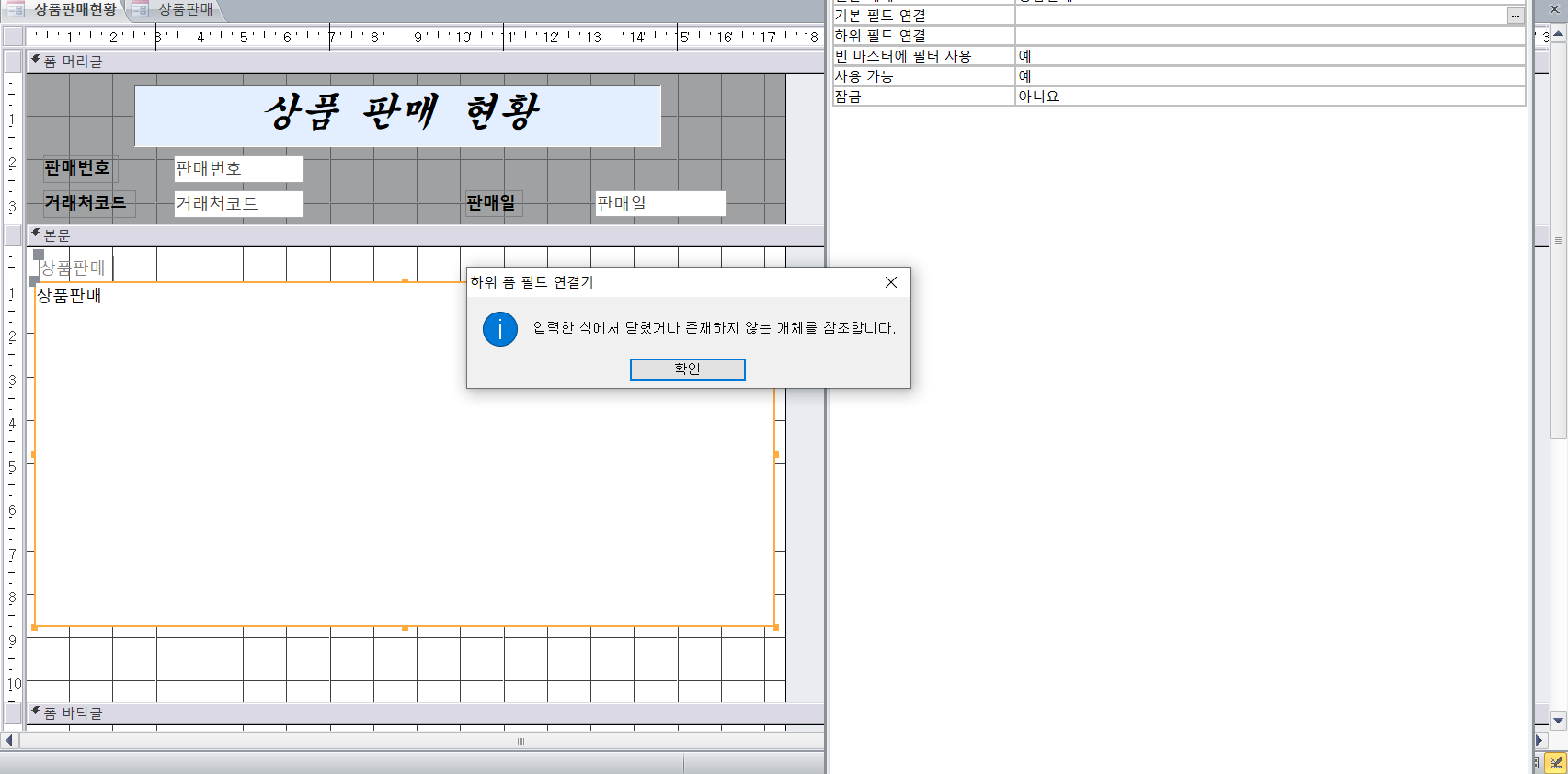Screen dimensions: 1568x774
Task: Switch to the 상품판매 document tab
Action: (184, 9)
